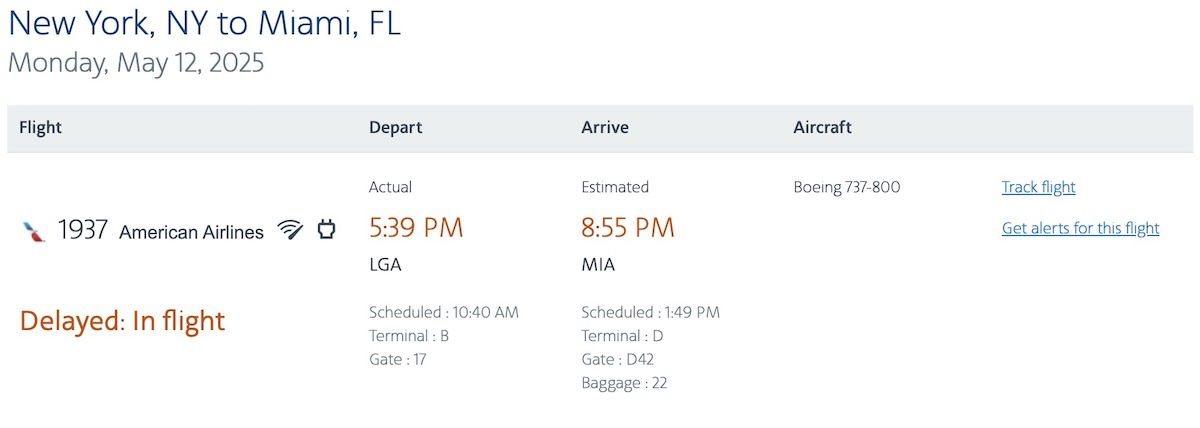Click flight number 1937

pyautogui.click(x=82, y=231)
